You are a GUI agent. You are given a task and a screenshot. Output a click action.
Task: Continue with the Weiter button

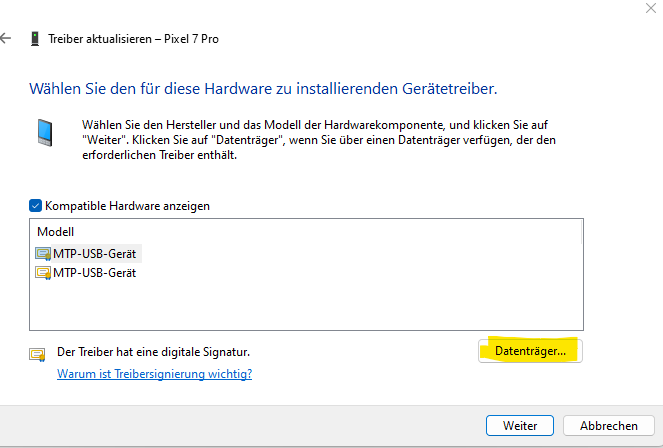click(x=520, y=425)
